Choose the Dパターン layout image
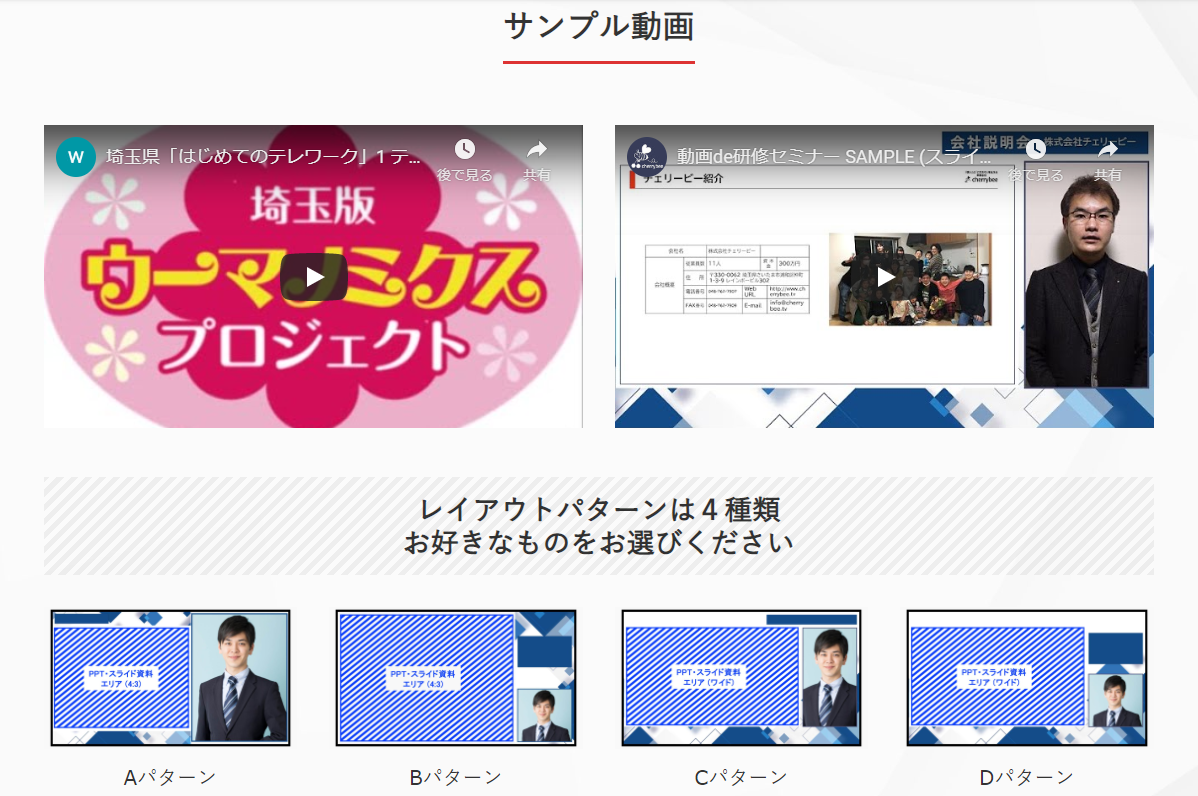Image resolution: width=1198 pixels, height=796 pixels. 1027,678
